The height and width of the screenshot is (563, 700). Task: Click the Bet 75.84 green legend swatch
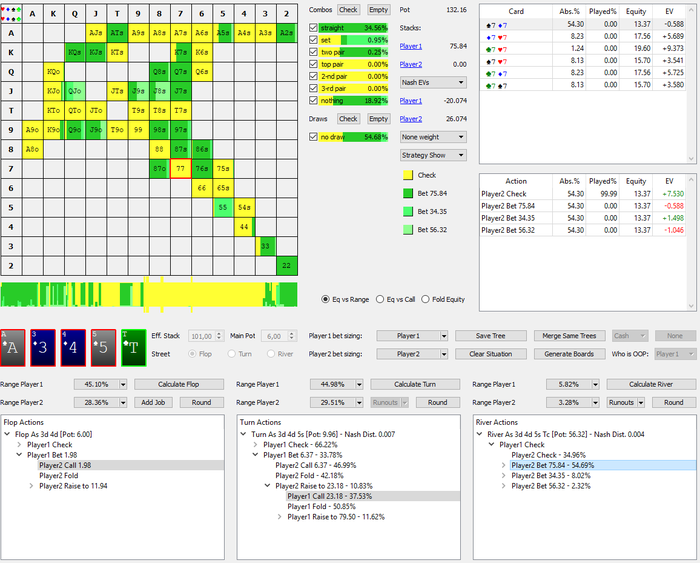pos(408,193)
